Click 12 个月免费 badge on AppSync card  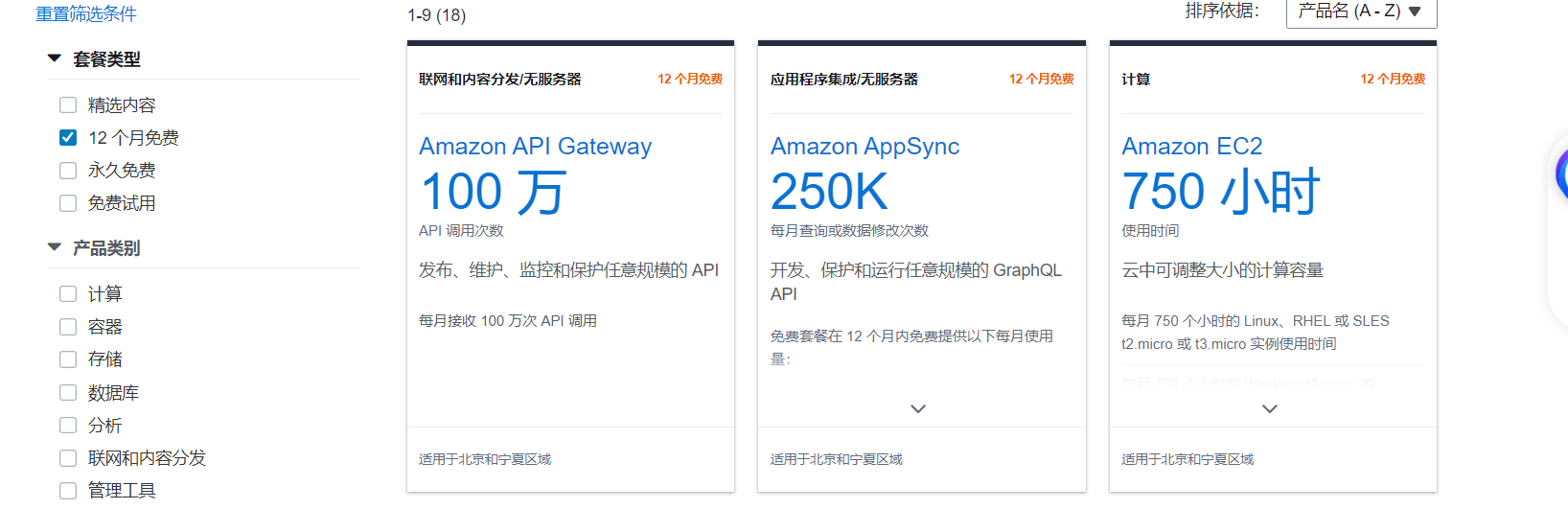[x=1042, y=80]
